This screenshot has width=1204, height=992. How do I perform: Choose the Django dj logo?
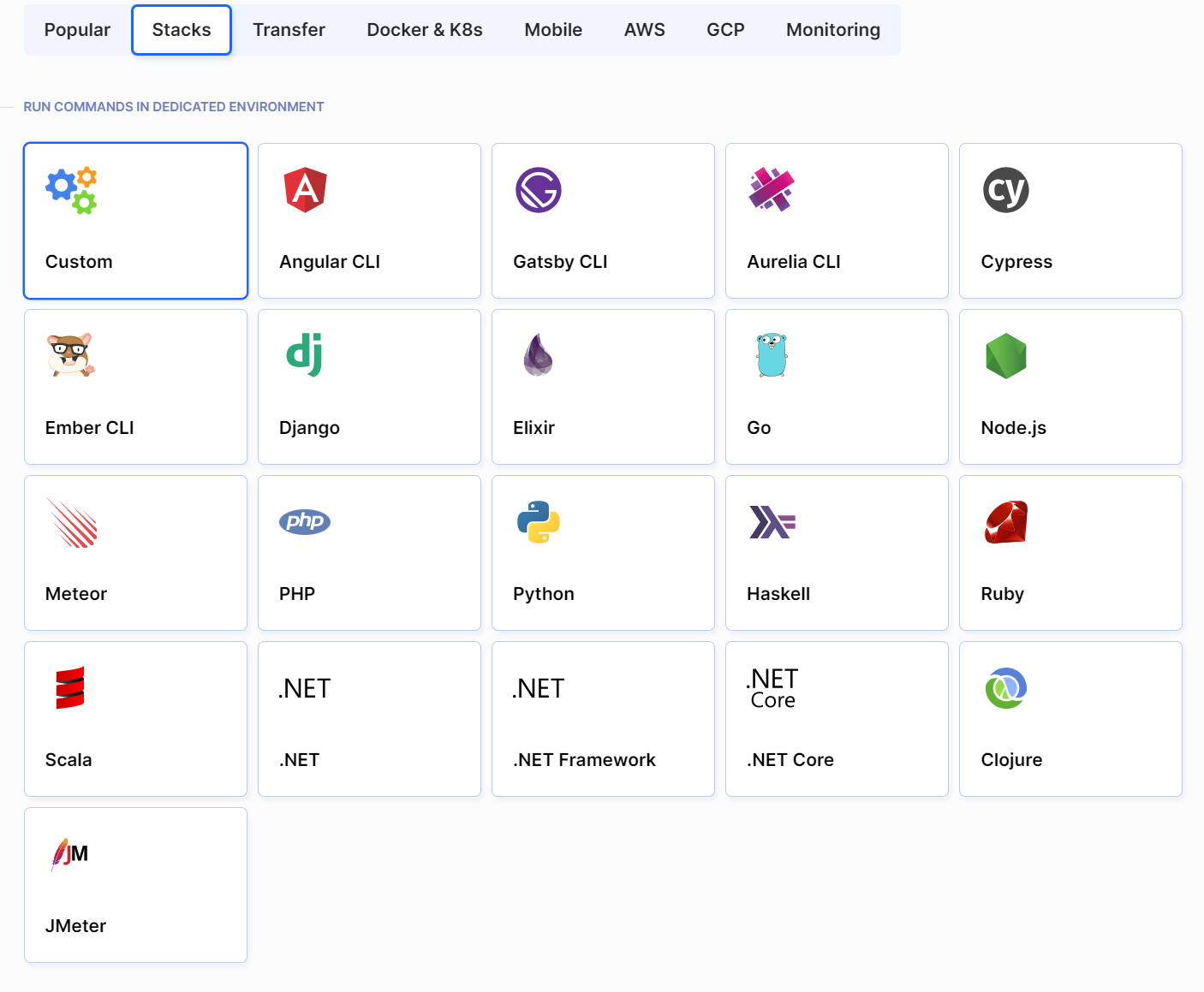(305, 355)
